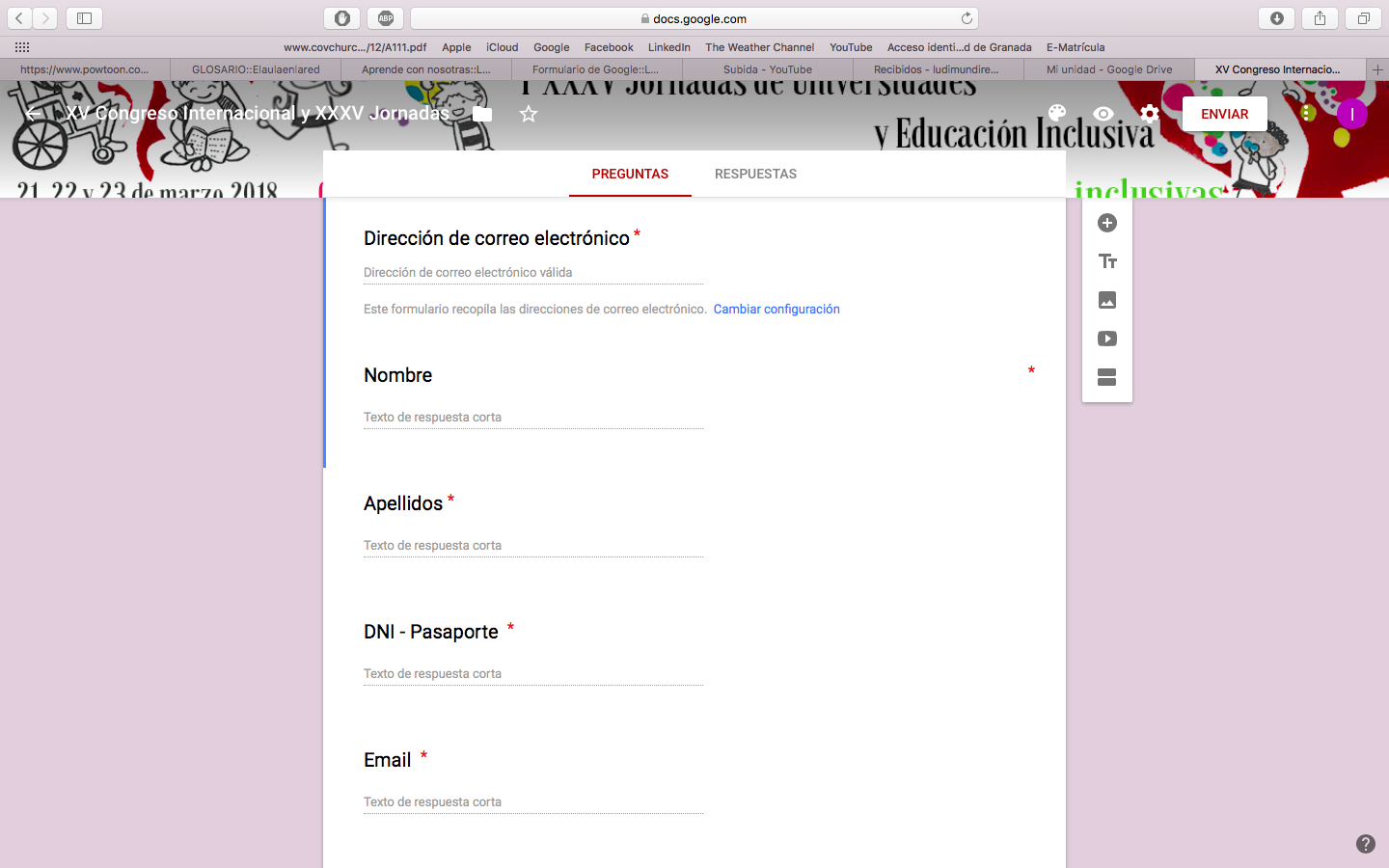Screen dimensions: 1389x868
Task: Switch to the Mi unidad - Google Drive tab
Action: [1109, 69]
